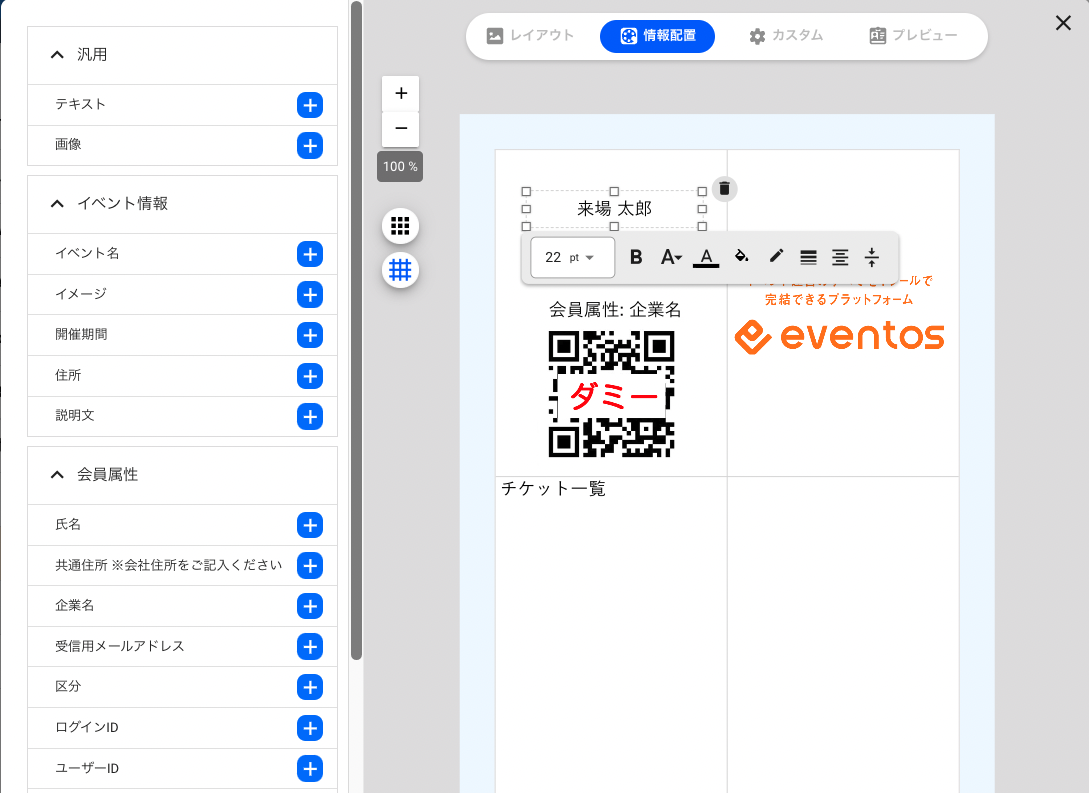Delete the selected 来場 太郎 element
The height and width of the screenshot is (793, 1089).
pyautogui.click(x=724, y=189)
